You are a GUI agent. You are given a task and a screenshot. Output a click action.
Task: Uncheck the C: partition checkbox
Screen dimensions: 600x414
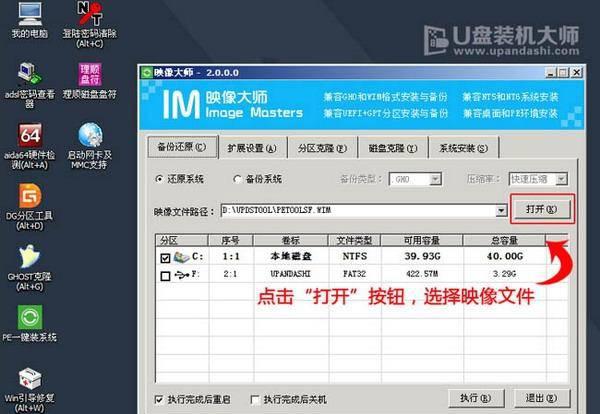(x=165, y=258)
